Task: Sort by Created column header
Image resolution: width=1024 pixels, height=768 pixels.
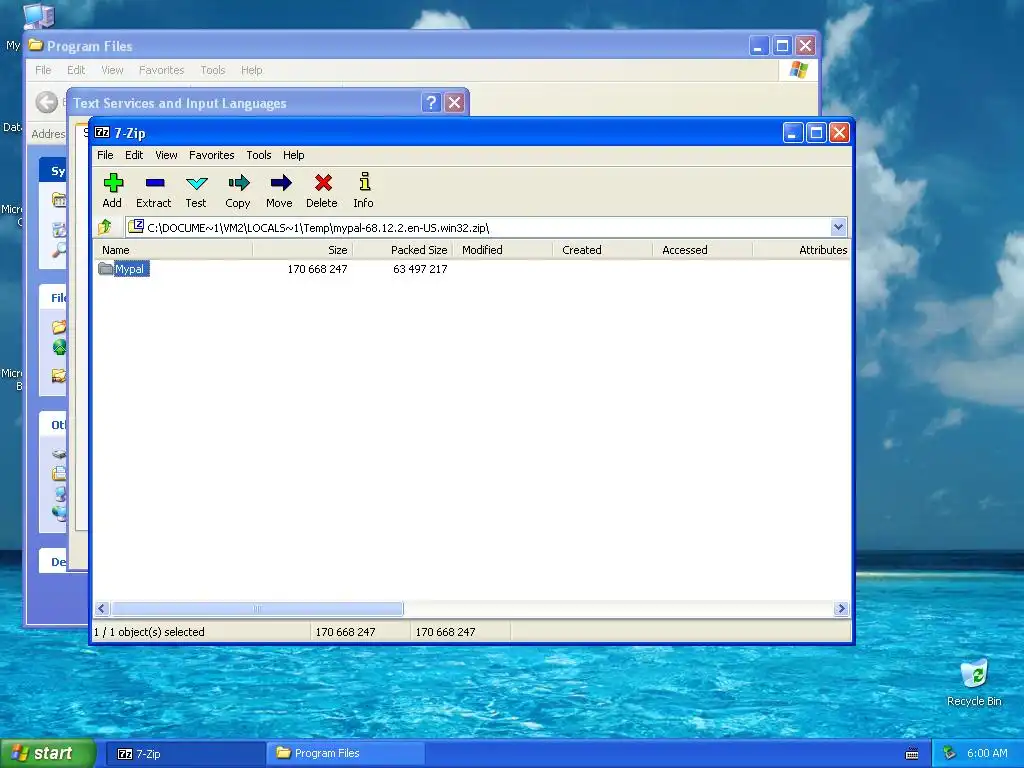Action: point(603,249)
